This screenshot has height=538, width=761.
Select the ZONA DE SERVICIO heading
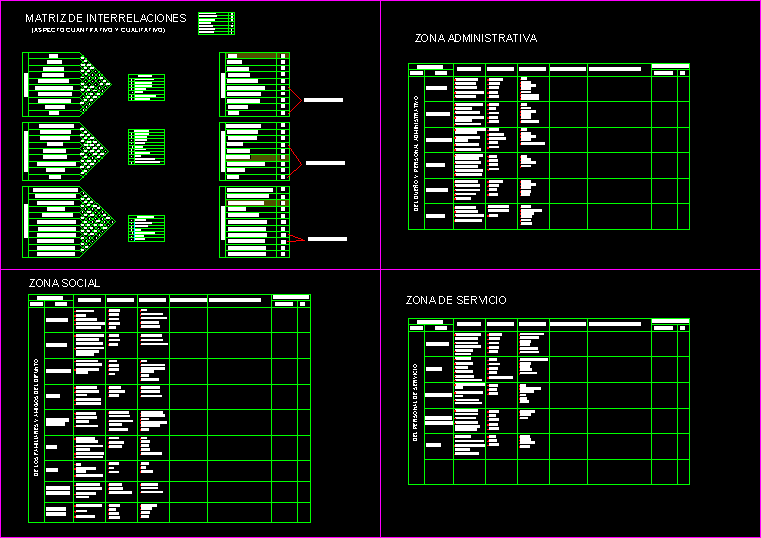pos(455,300)
